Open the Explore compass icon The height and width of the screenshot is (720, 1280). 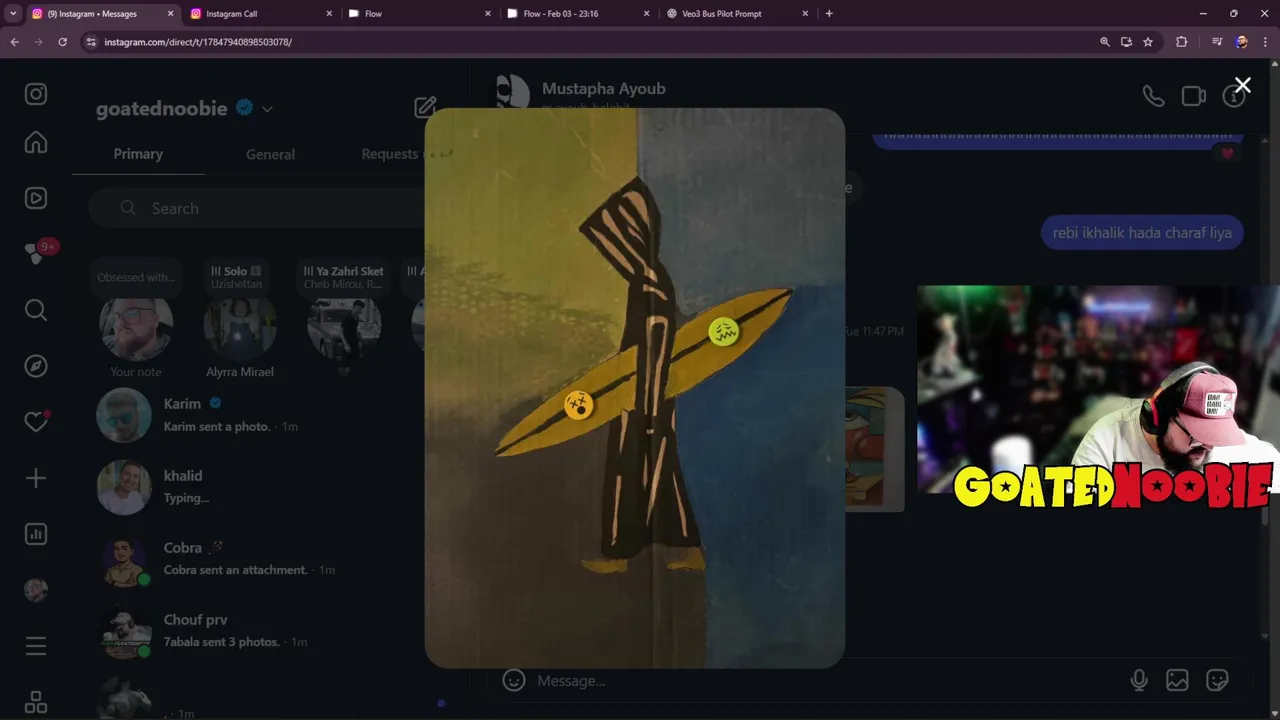click(36, 366)
